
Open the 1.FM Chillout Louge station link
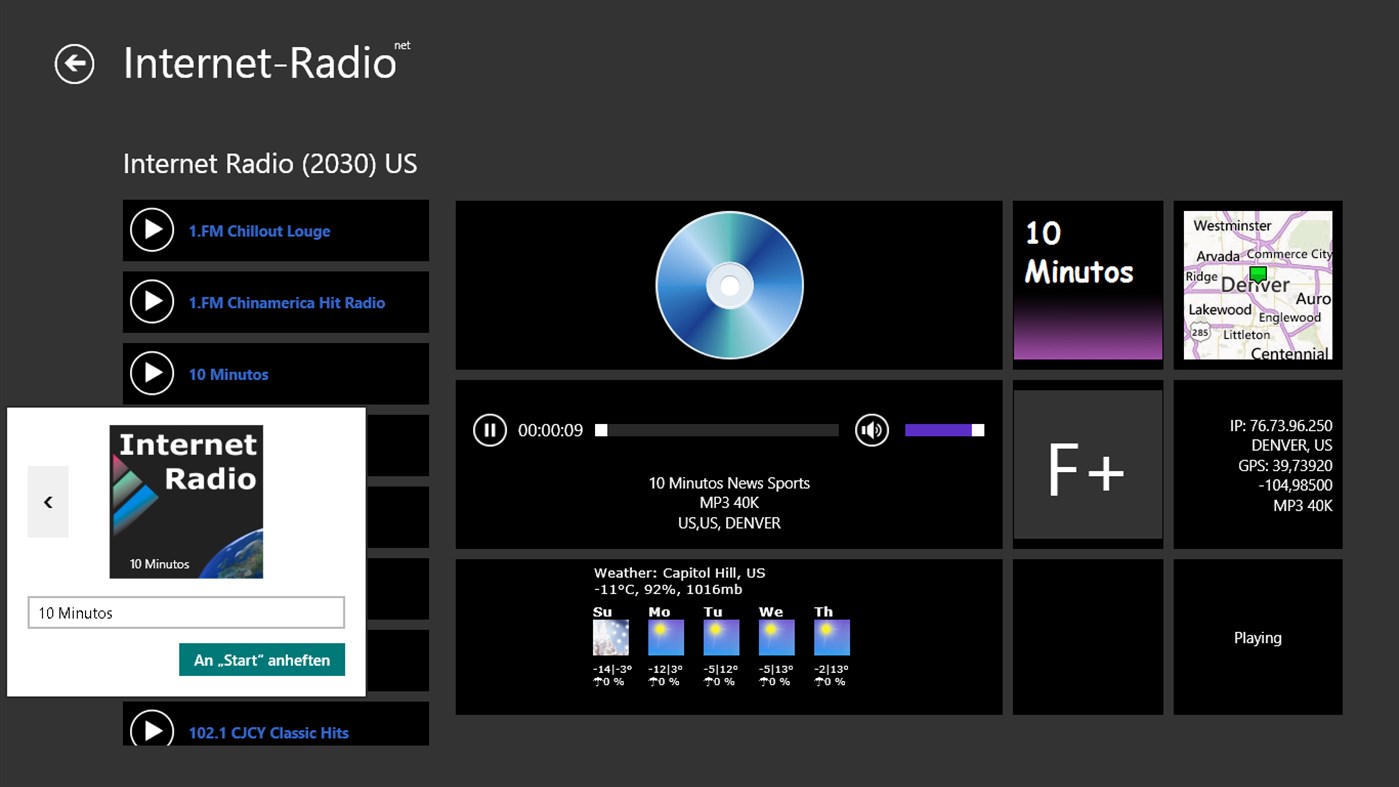click(x=260, y=230)
